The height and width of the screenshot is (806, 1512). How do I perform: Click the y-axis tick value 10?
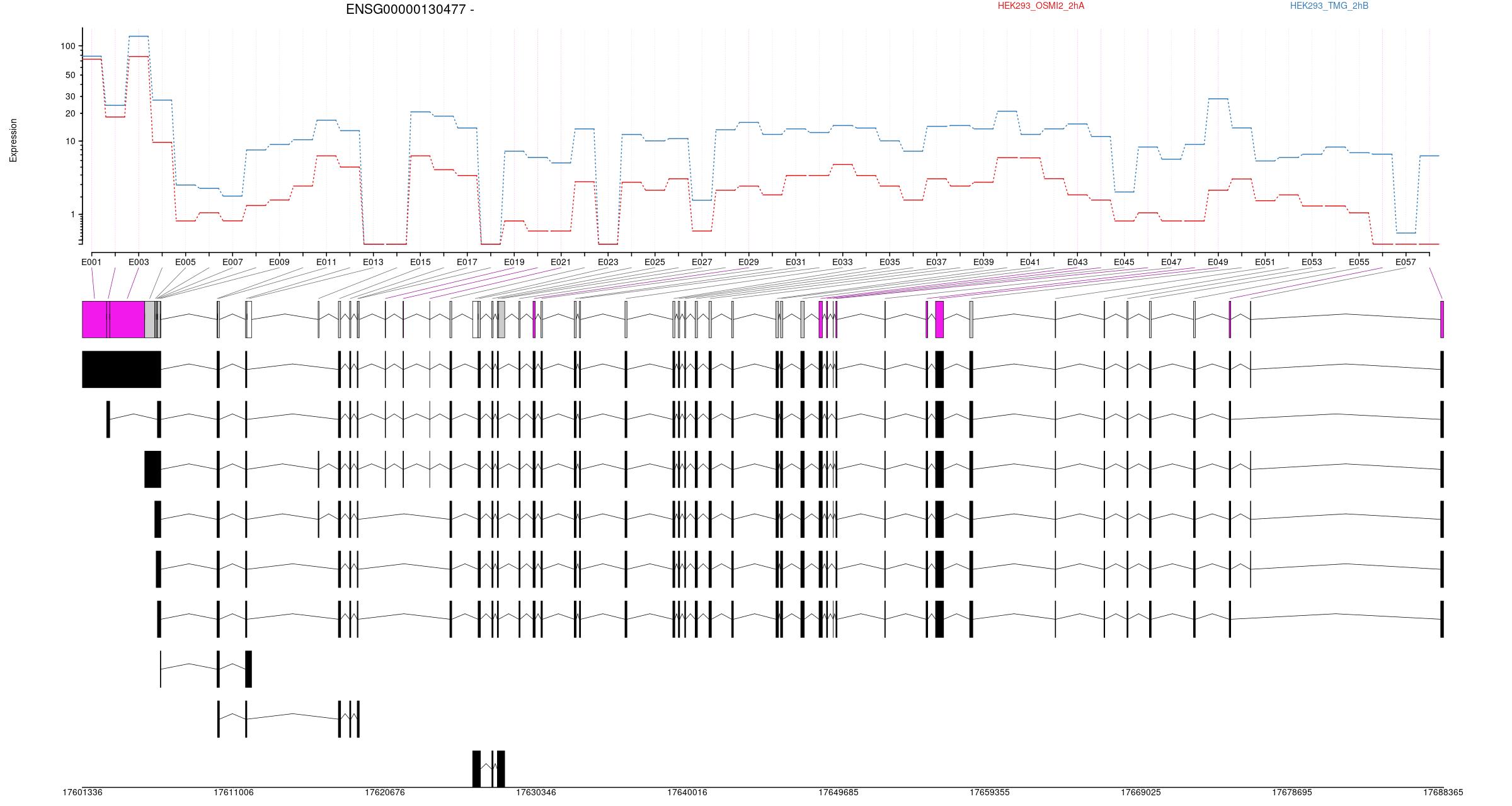pos(70,141)
